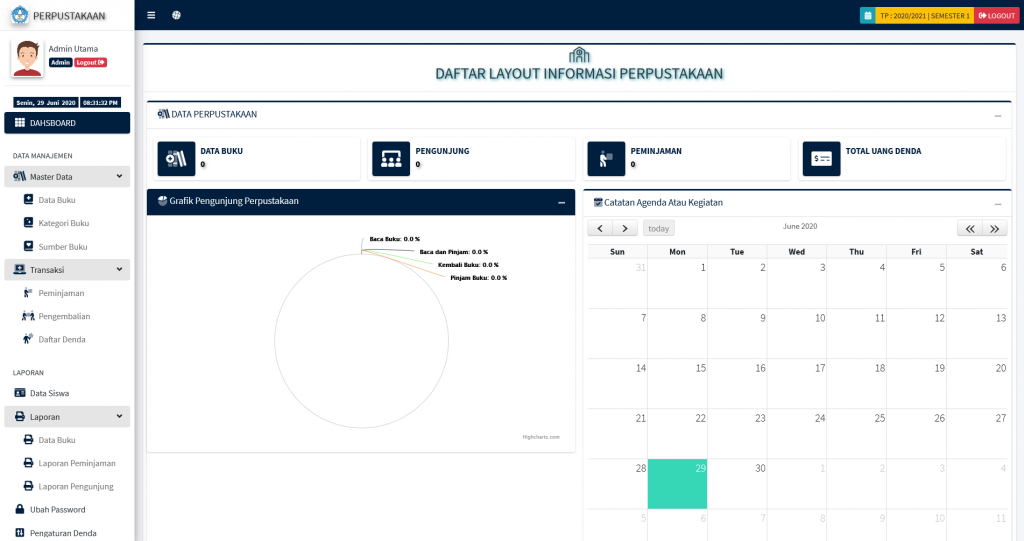Click the printer icon beside Laporan Peminjaman
Image resolution: width=1024 pixels, height=541 pixels.
click(28, 463)
